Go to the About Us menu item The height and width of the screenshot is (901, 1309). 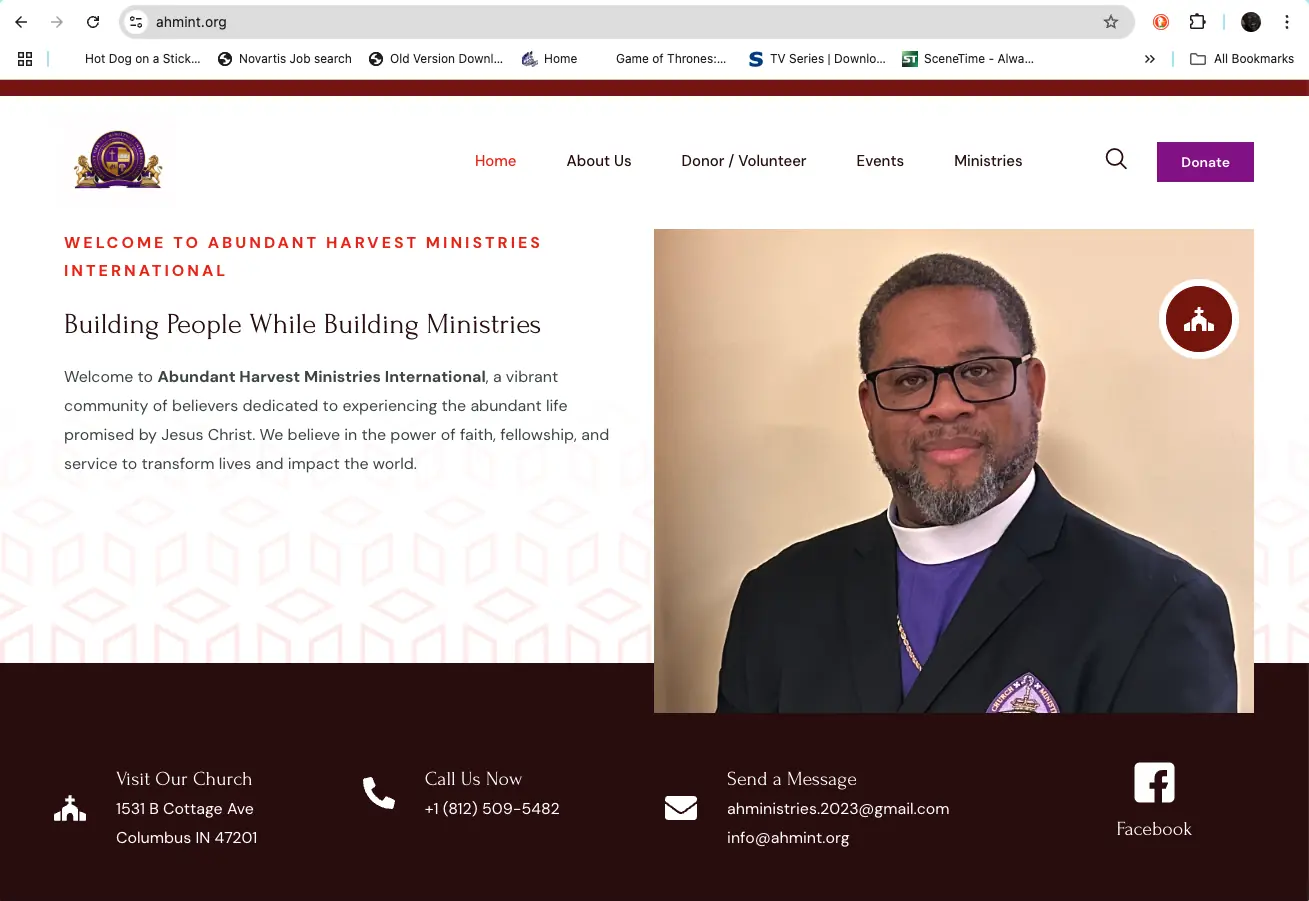[599, 161]
